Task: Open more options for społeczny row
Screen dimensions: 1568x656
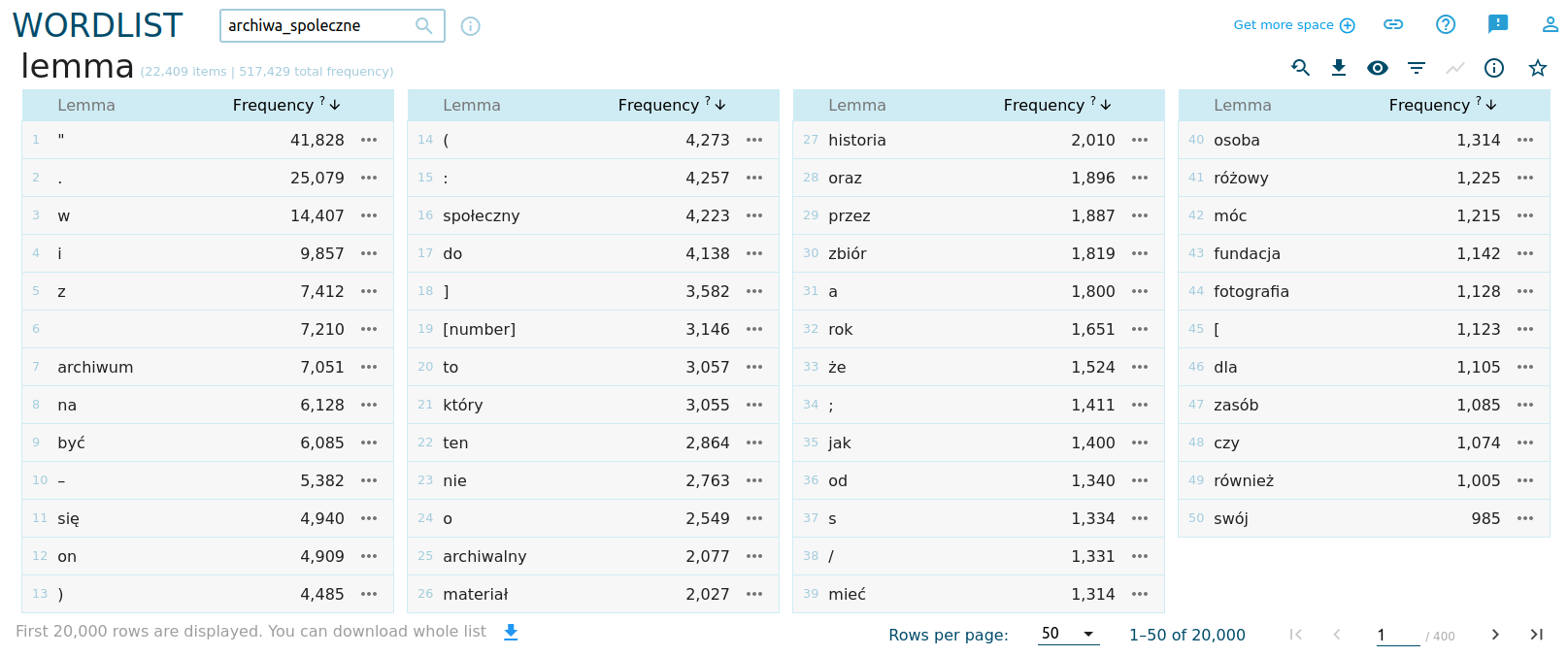Action: tap(754, 215)
